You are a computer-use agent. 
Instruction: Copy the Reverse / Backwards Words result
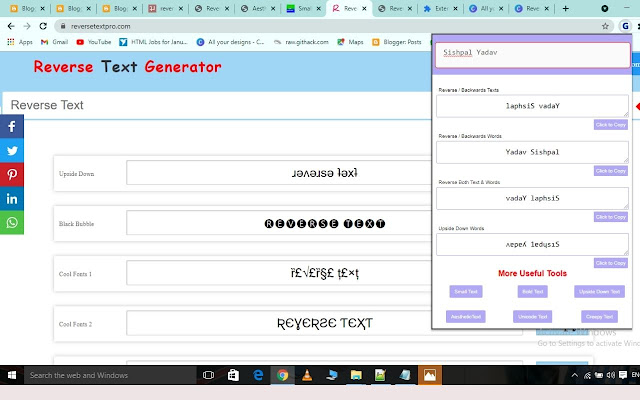coord(611,171)
